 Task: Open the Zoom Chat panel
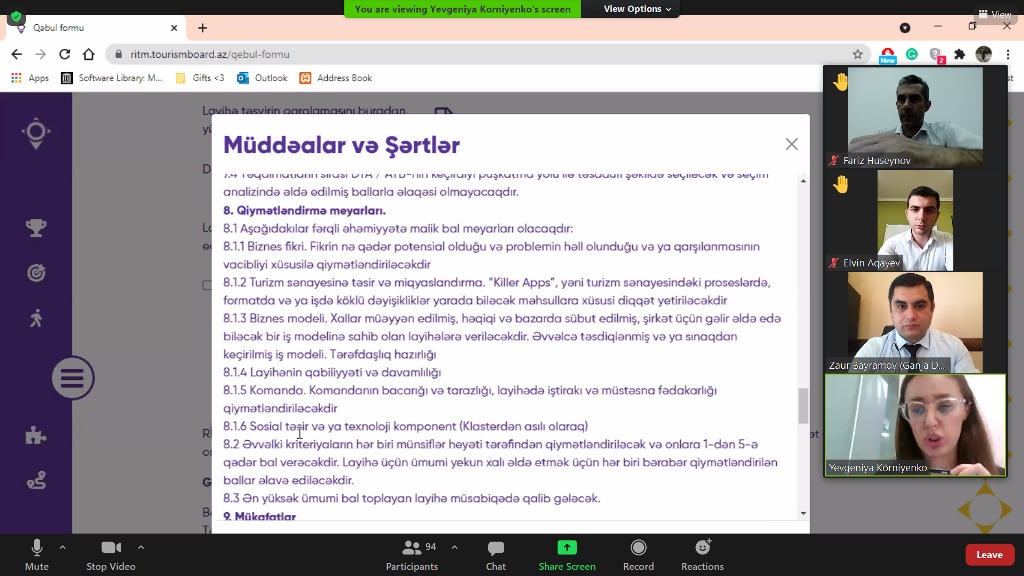[x=496, y=555]
